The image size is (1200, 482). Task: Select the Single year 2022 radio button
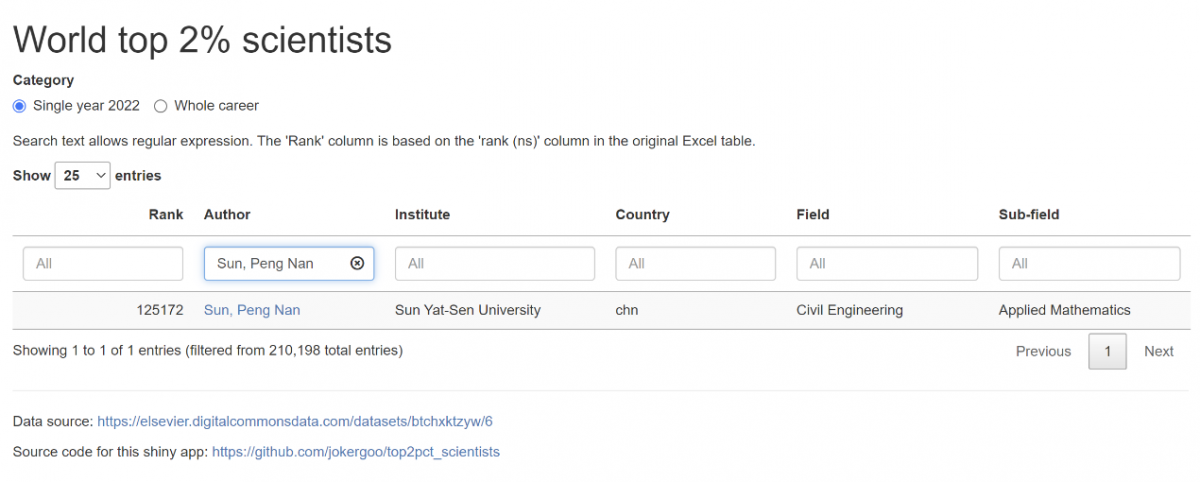pyautogui.click(x=20, y=106)
